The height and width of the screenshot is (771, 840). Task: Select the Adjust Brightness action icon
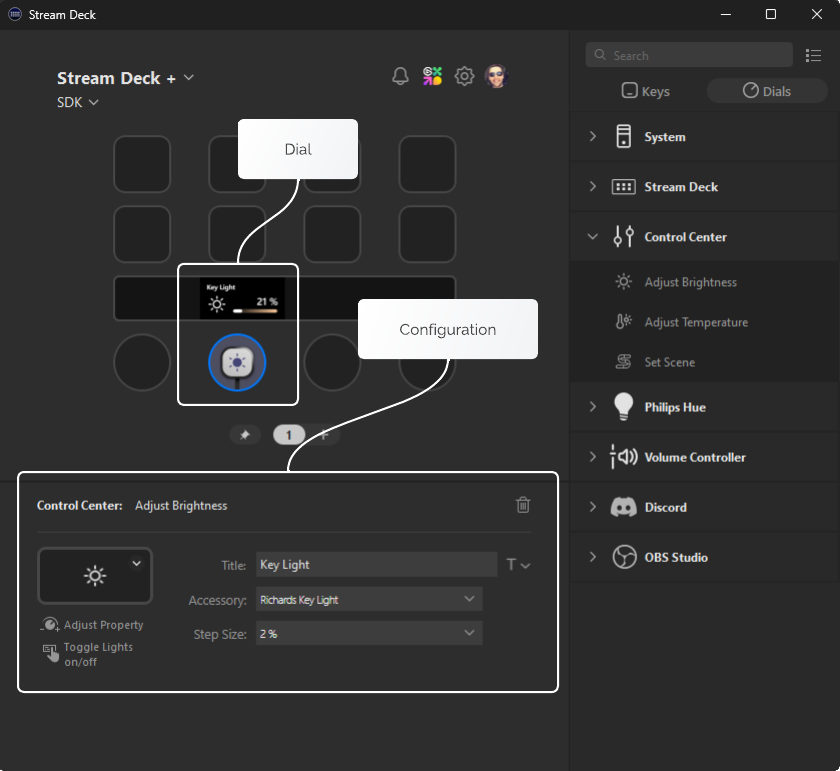point(624,282)
